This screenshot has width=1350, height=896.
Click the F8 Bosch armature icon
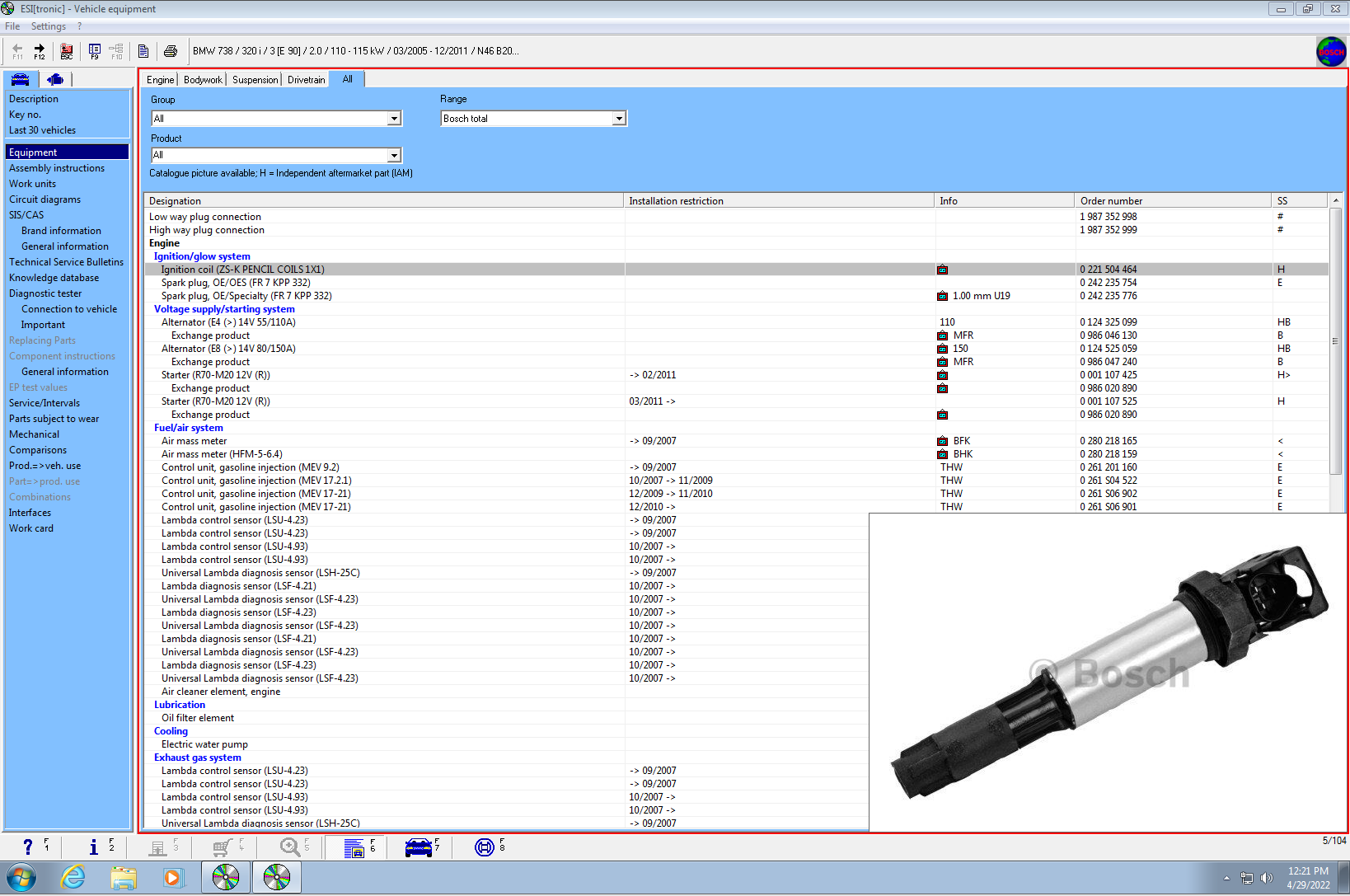coord(485,847)
